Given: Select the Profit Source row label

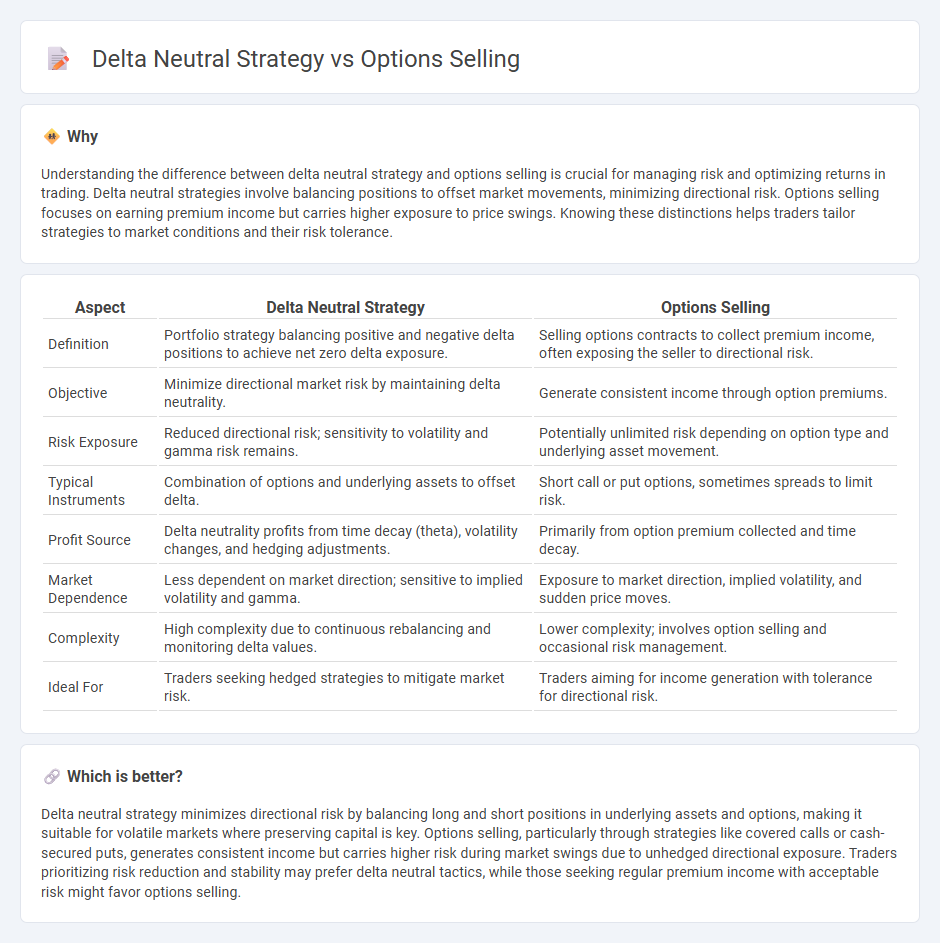Looking at the screenshot, I should 89,540.
